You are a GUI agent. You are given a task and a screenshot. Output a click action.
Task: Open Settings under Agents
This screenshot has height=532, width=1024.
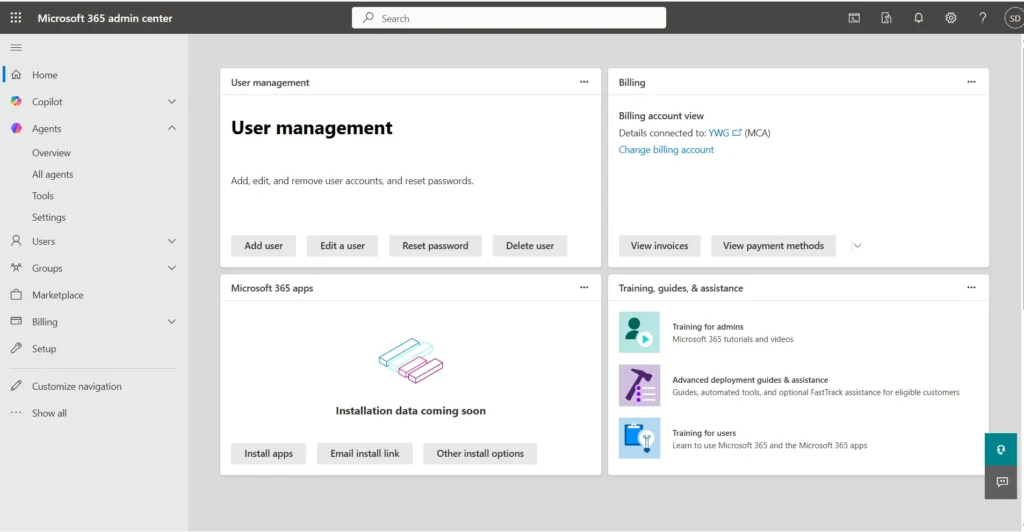pos(48,217)
